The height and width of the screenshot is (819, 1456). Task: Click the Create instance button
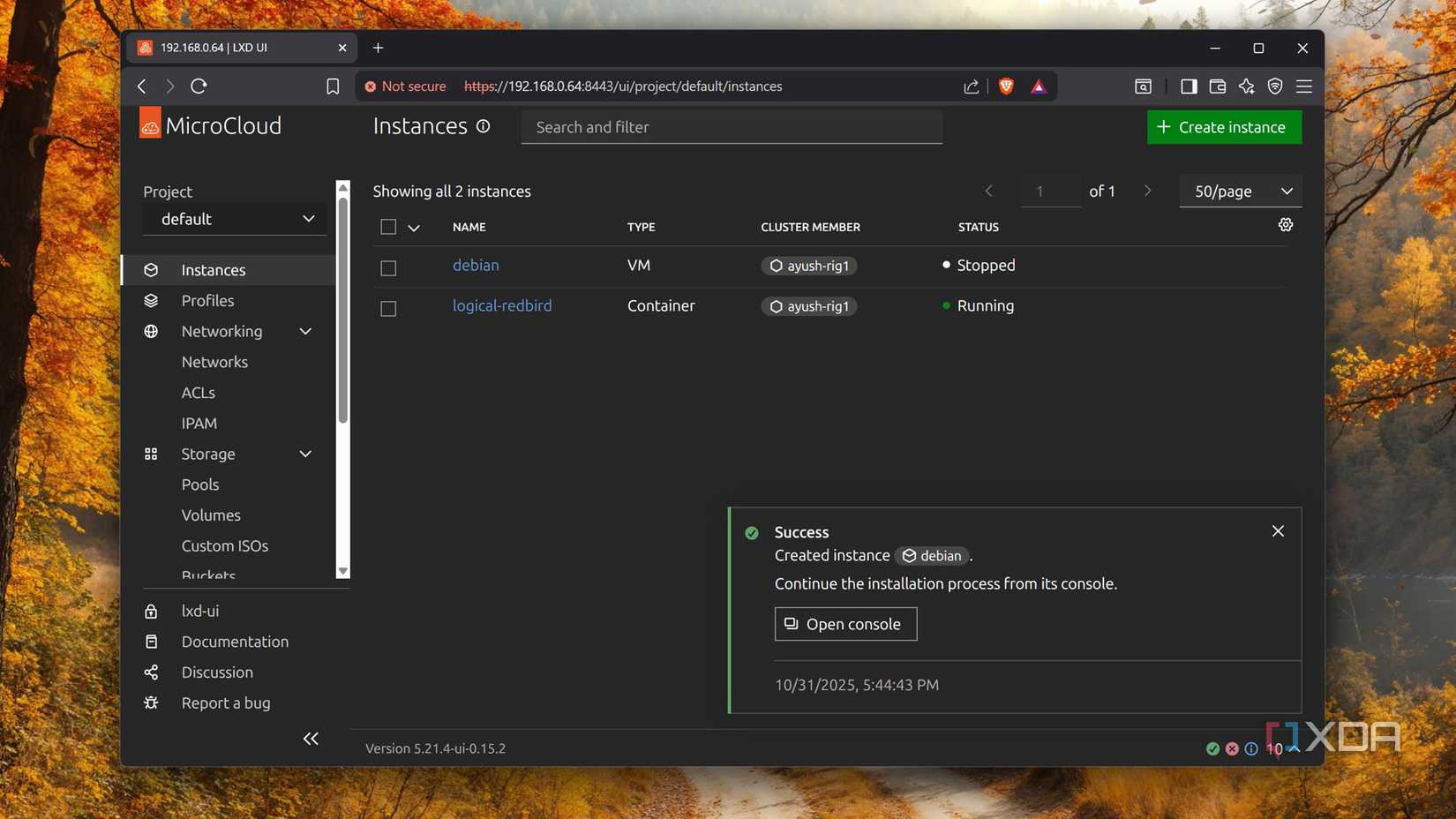pyautogui.click(x=1223, y=126)
